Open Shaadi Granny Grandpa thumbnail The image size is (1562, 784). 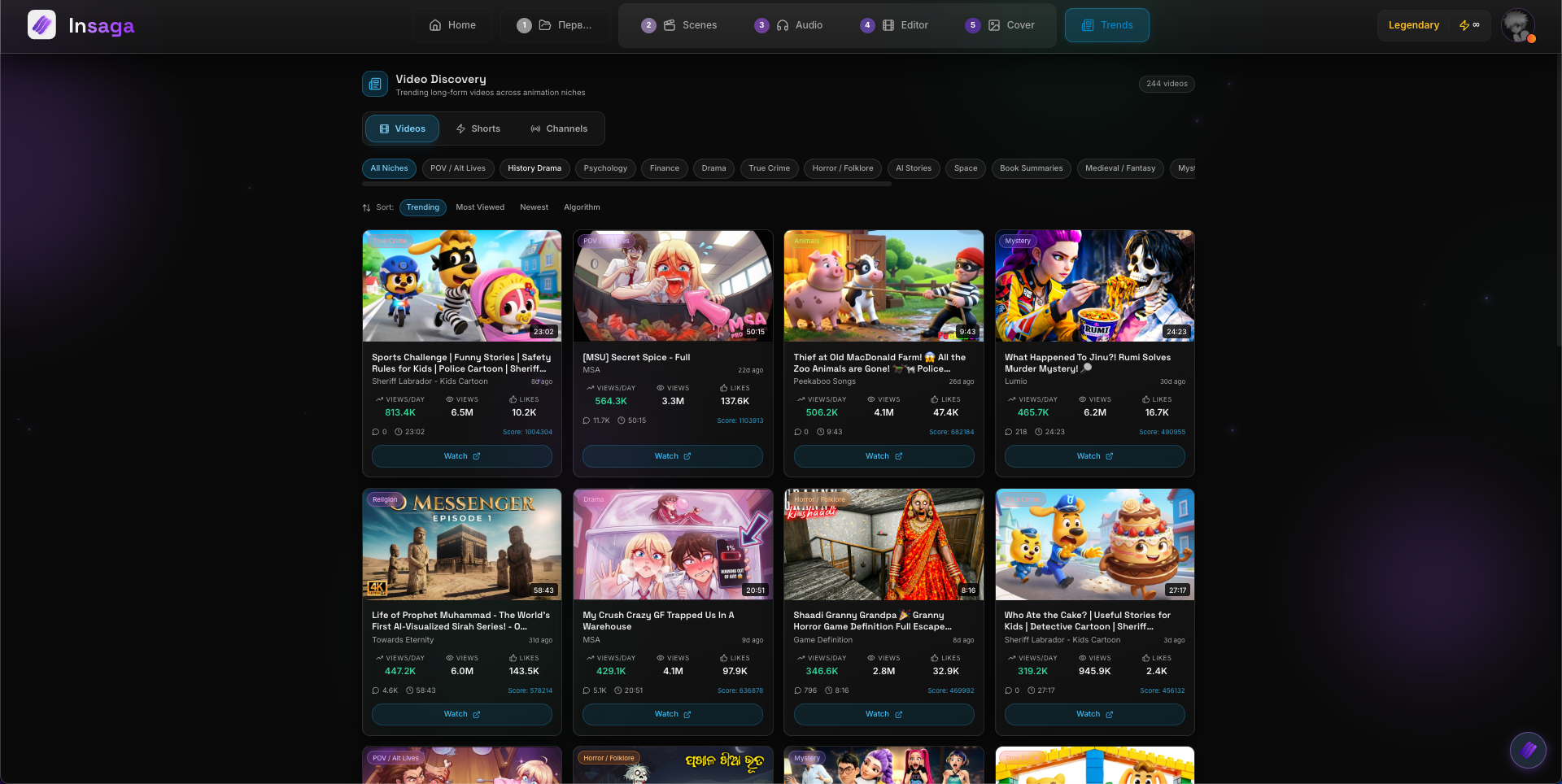pyautogui.click(x=884, y=544)
